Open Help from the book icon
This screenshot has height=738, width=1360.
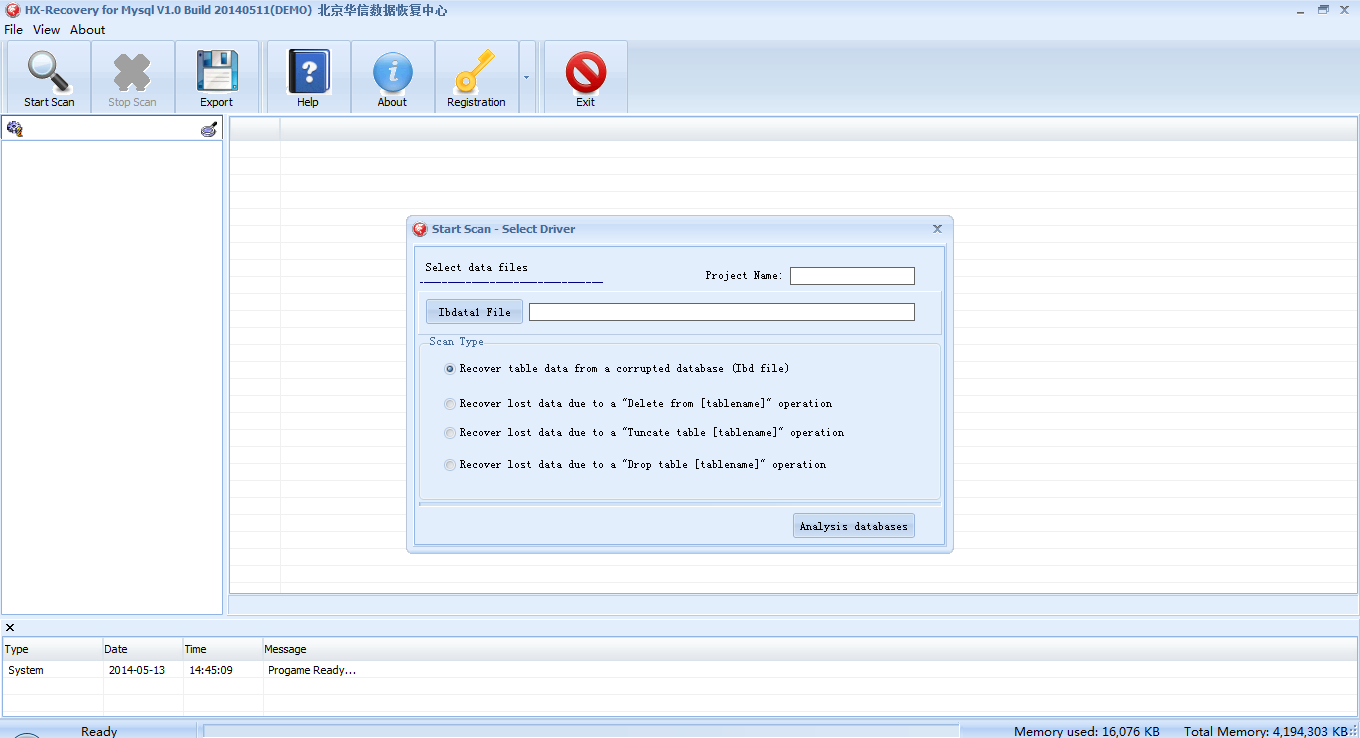(x=308, y=72)
